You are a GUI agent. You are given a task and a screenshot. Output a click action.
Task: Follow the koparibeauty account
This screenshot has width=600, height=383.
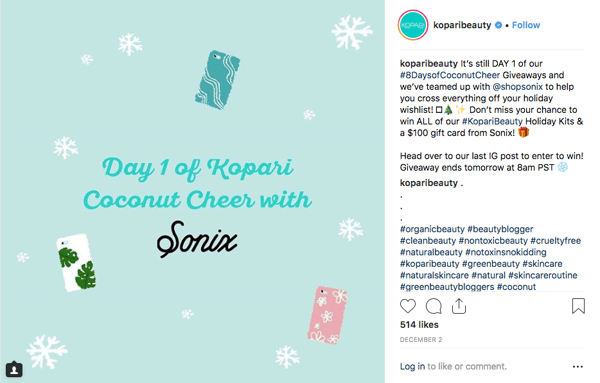[526, 25]
